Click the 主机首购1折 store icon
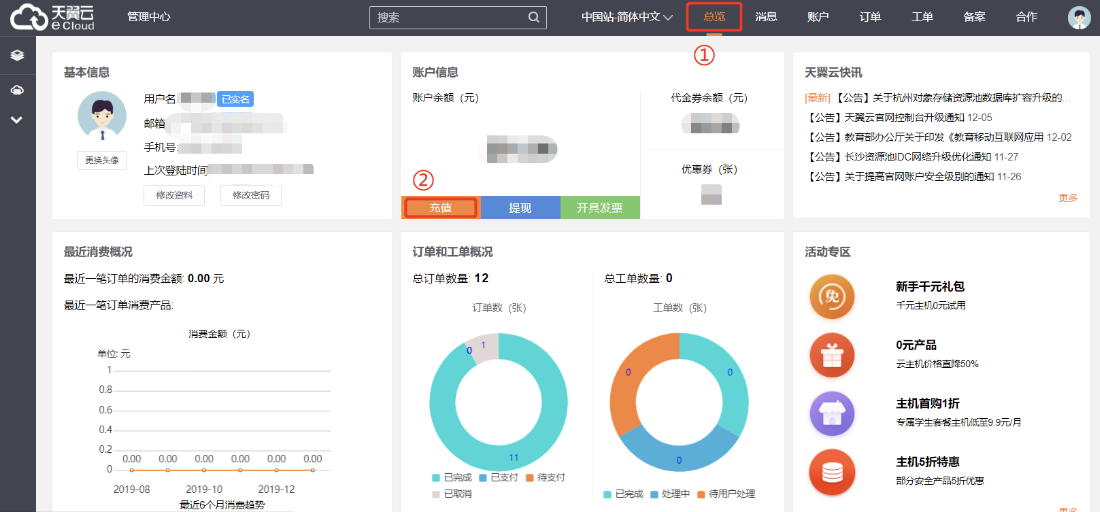 pyautogui.click(x=832, y=412)
